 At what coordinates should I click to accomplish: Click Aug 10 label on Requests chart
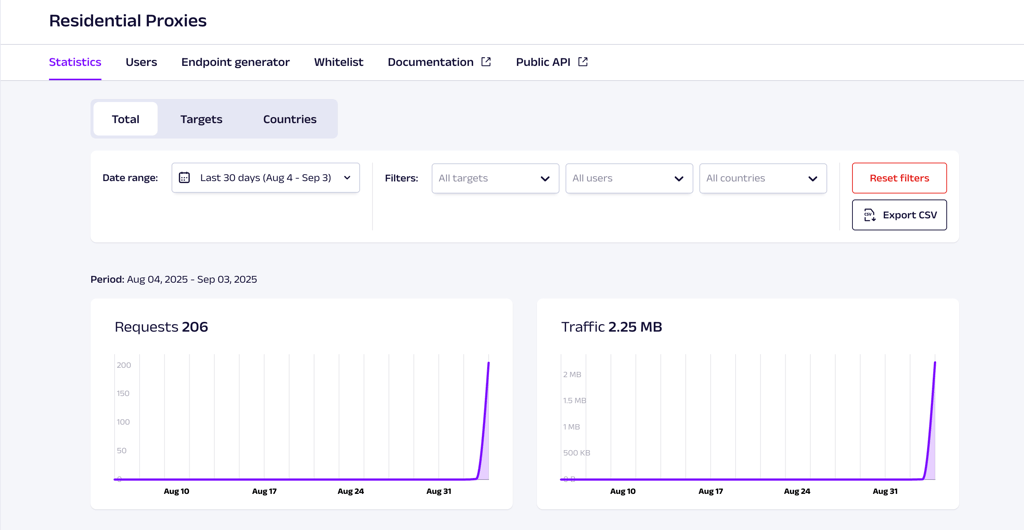click(176, 491)
